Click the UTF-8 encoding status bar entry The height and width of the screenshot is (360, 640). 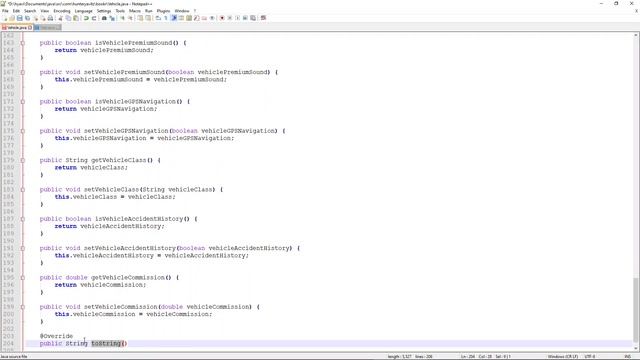tap(590, 357)
